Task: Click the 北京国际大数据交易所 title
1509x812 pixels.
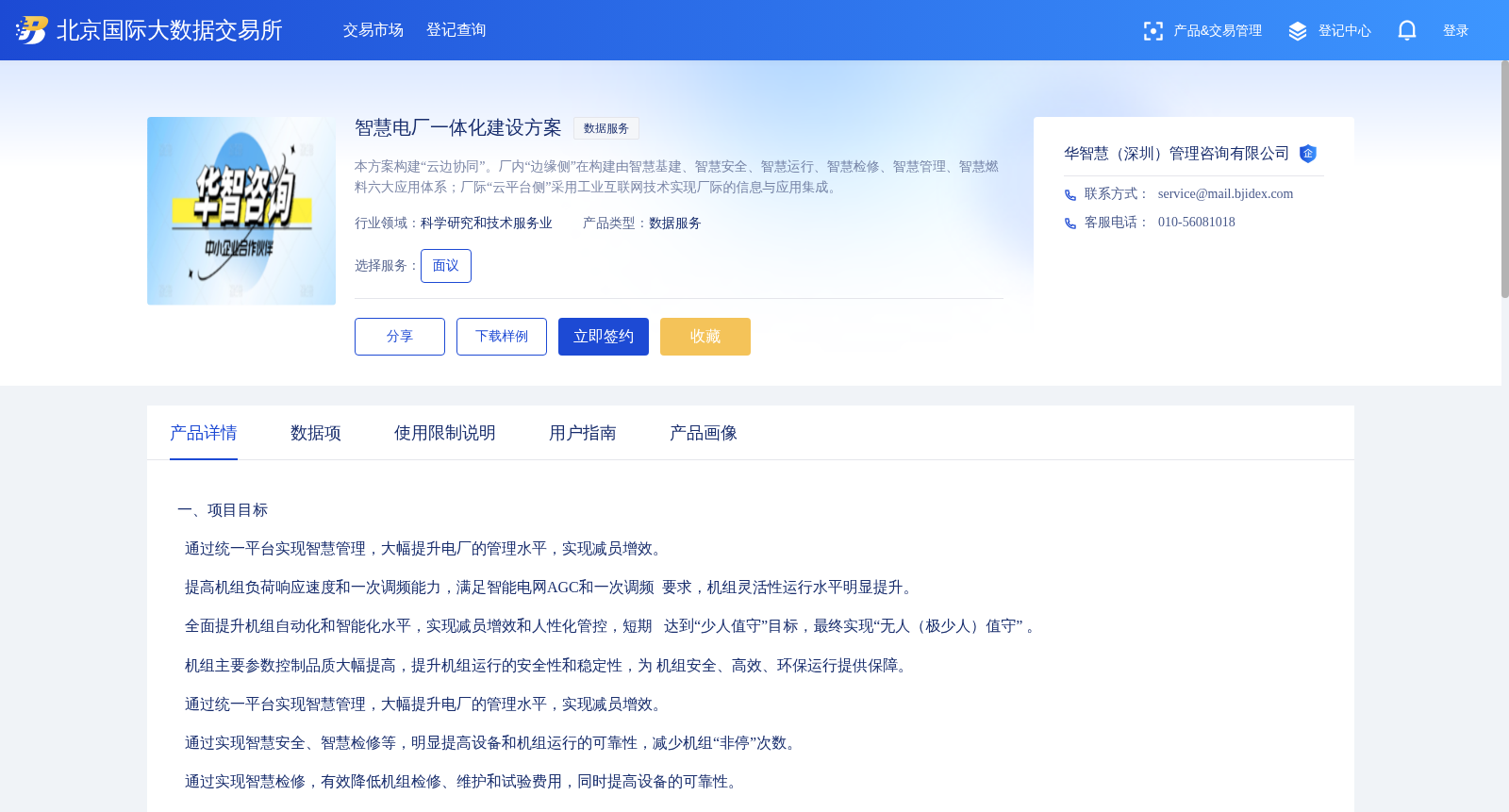Action: click(170, 30)
